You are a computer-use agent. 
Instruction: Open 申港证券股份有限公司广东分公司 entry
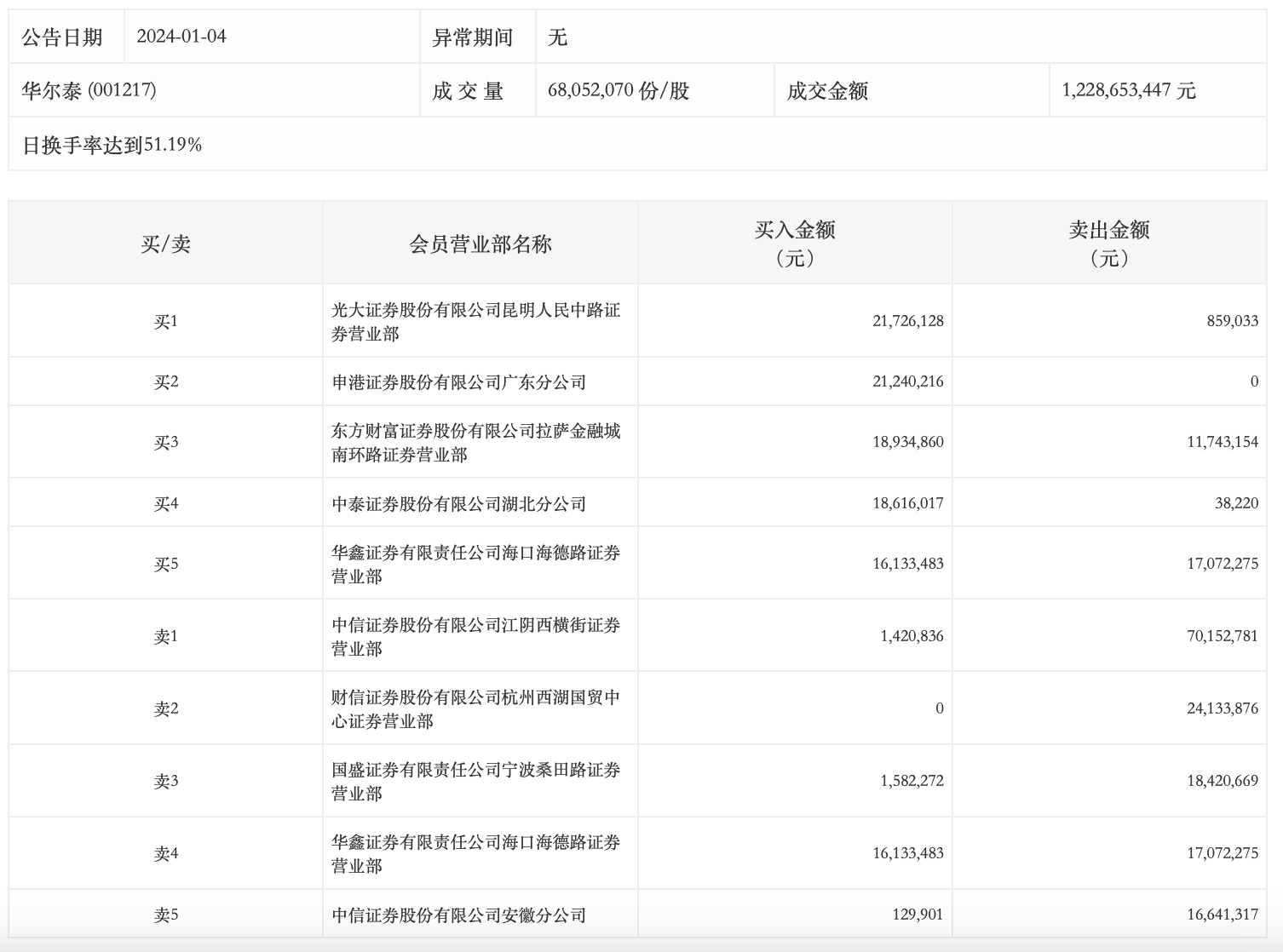tap(458, 382)
